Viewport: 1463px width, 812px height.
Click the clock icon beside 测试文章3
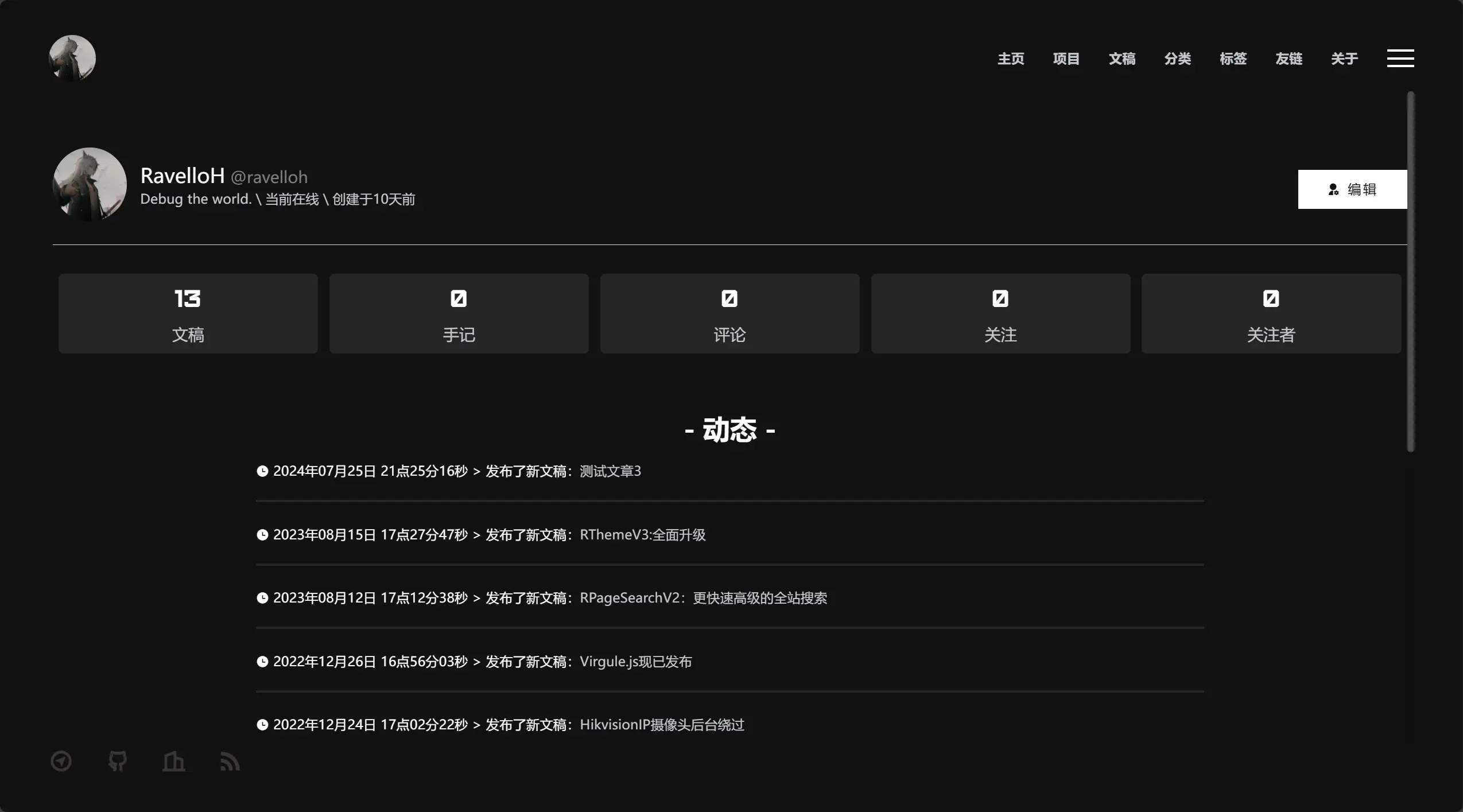(x=262, y=471)
